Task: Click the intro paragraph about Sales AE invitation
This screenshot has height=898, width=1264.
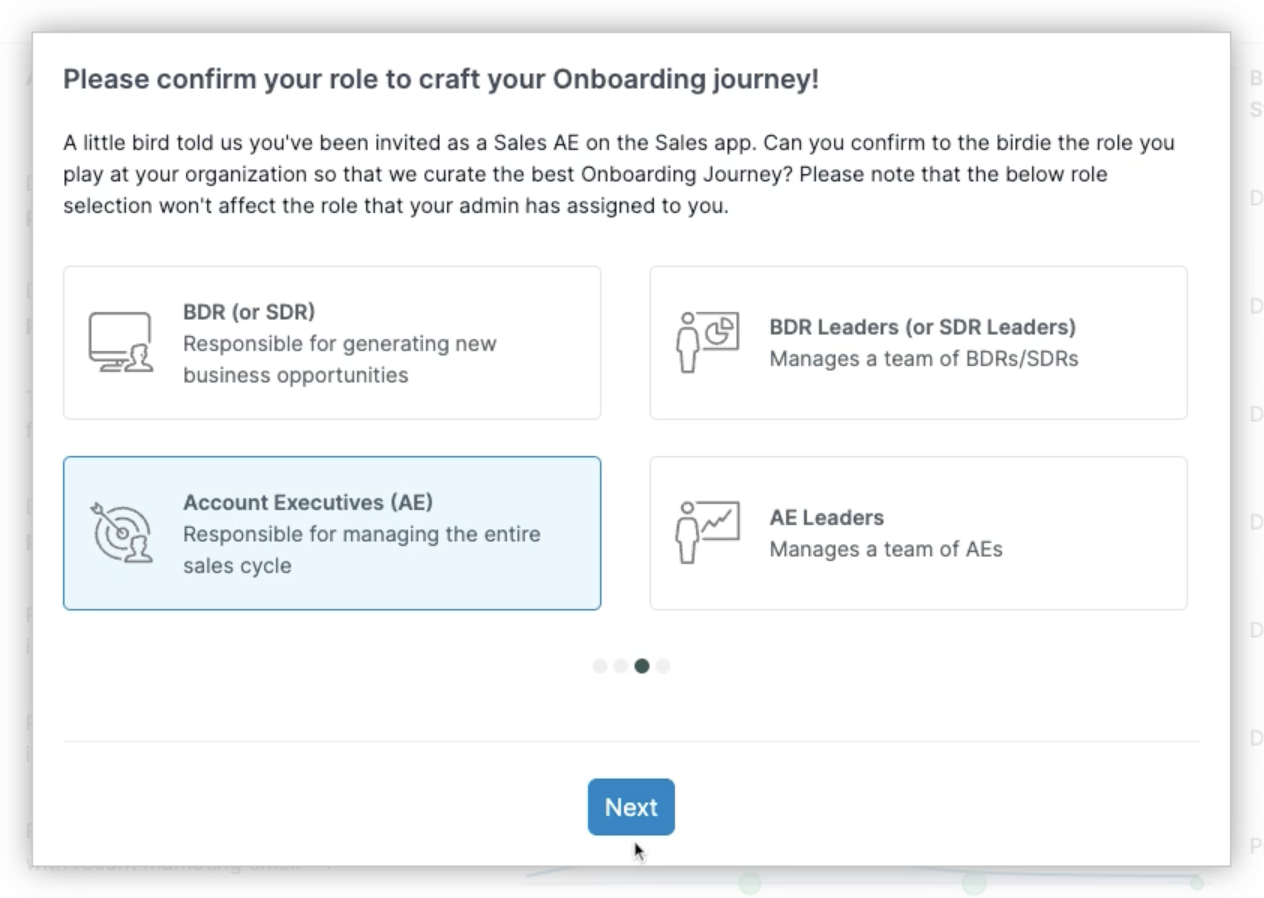Action: point(618,174)
